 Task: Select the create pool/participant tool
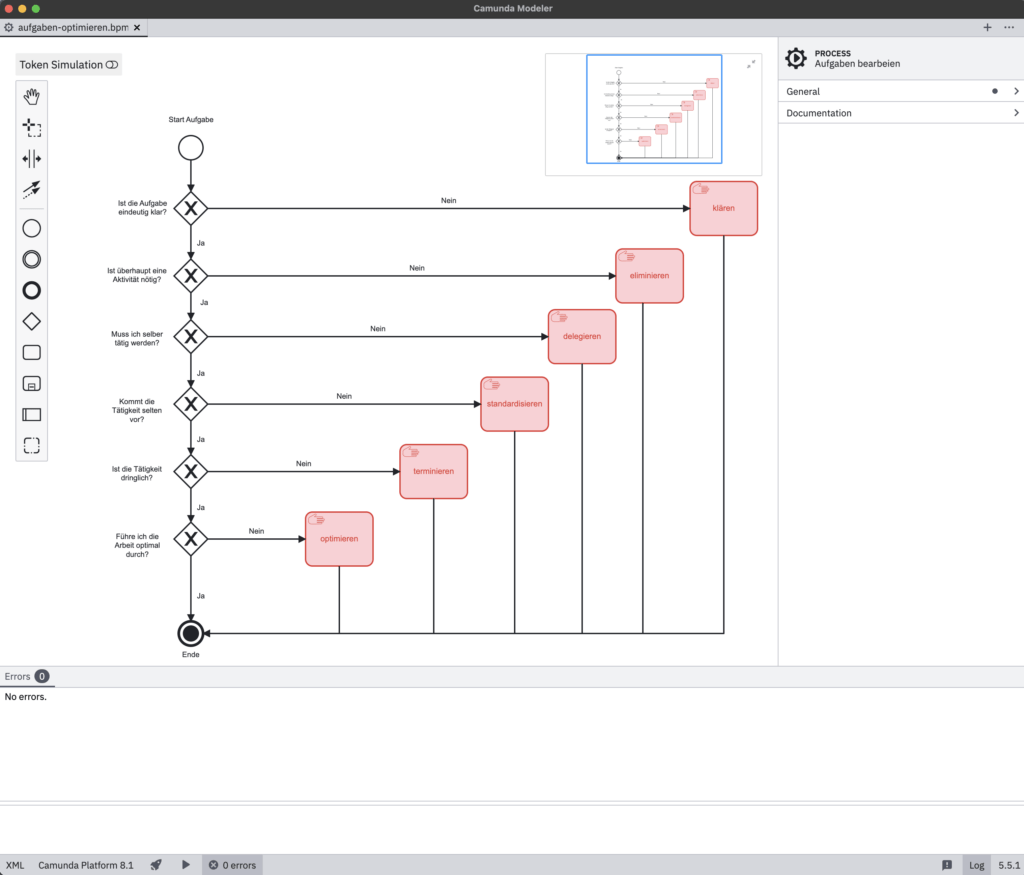31,414
